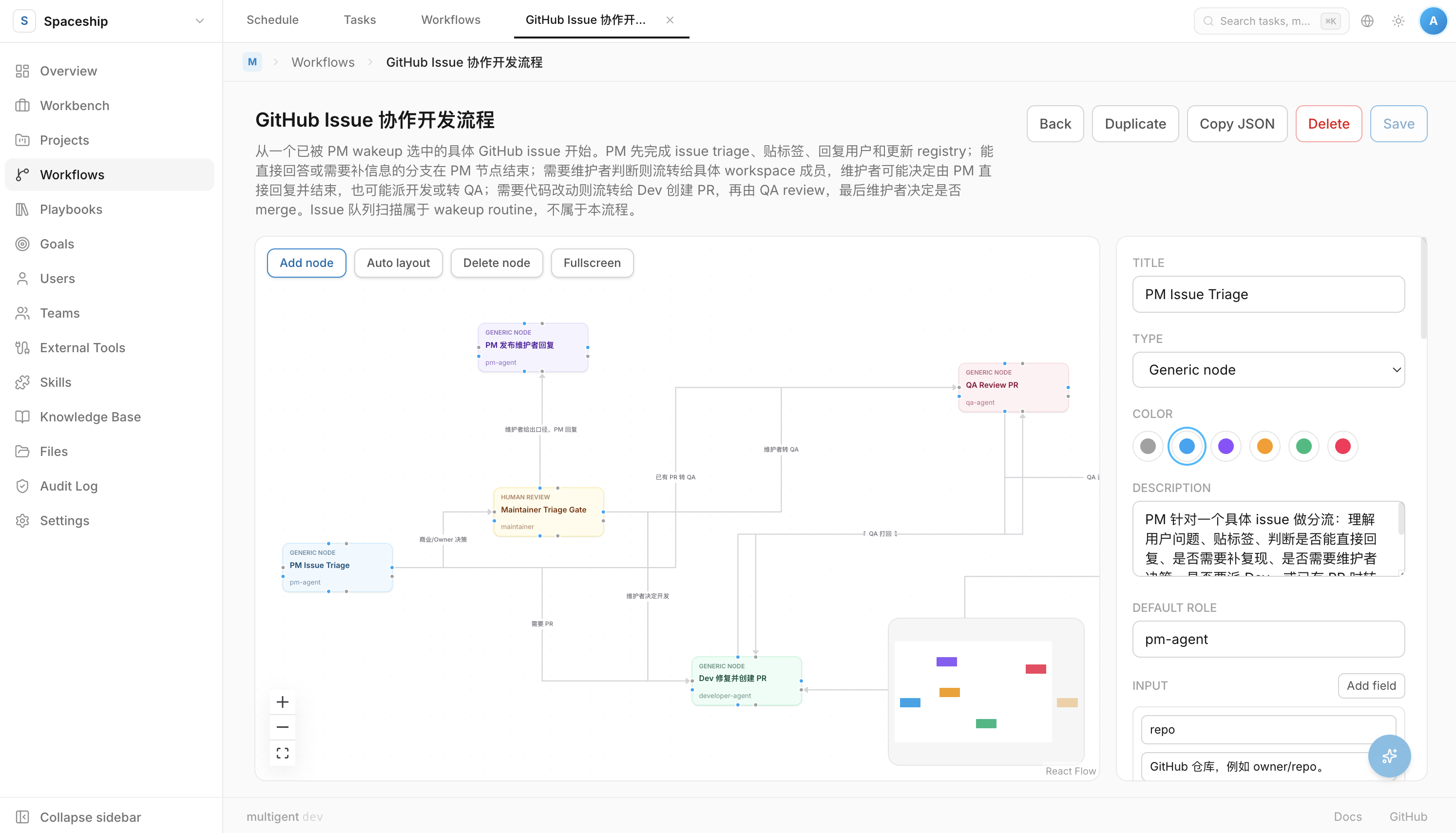Screen dimensions: 1456x833
Task: Click the Teams people icon
Action: 22,313
